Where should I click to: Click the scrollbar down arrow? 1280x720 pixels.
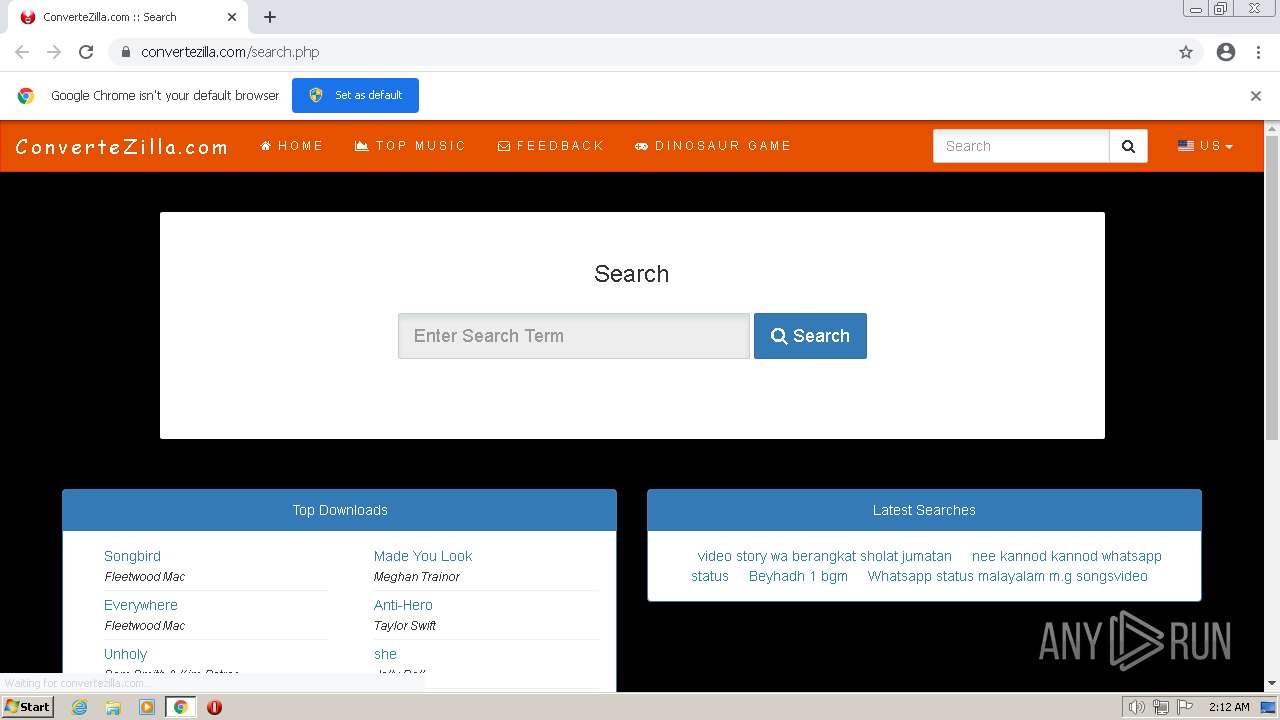coord(1272,684)
